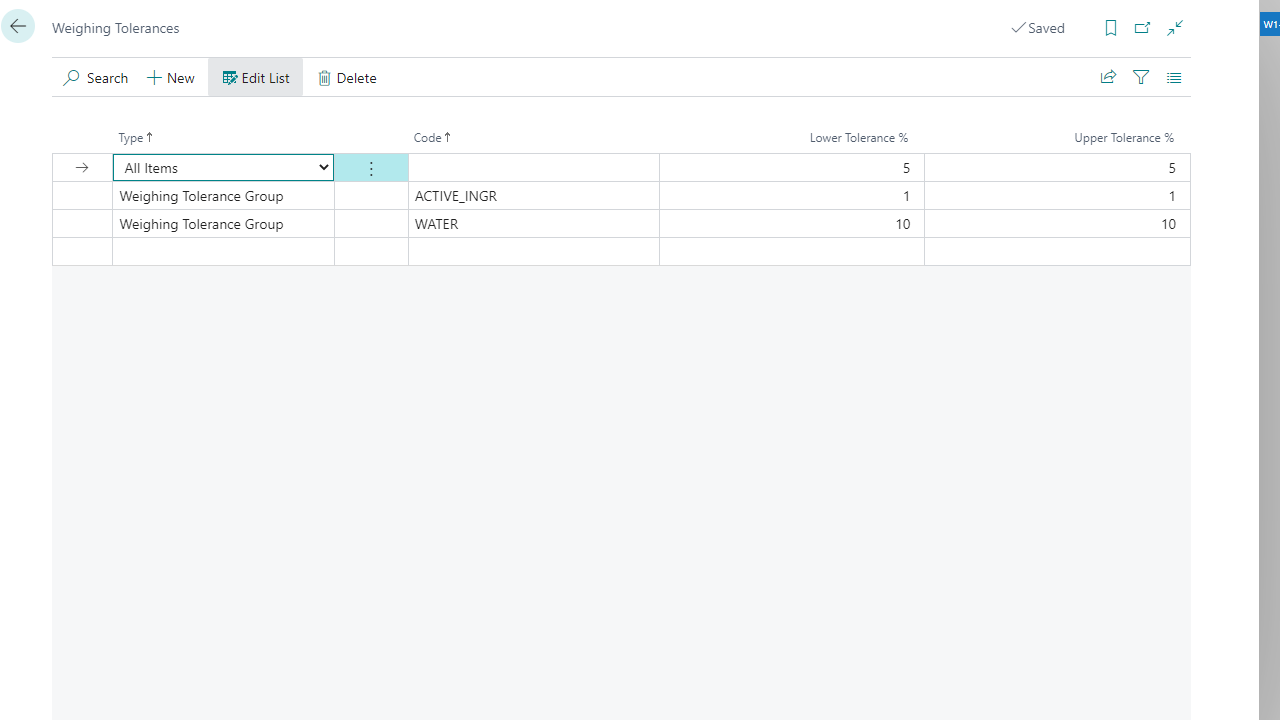Open the filter pane icon
Screen dimensions: 1280x720
tap(1141, 77)
